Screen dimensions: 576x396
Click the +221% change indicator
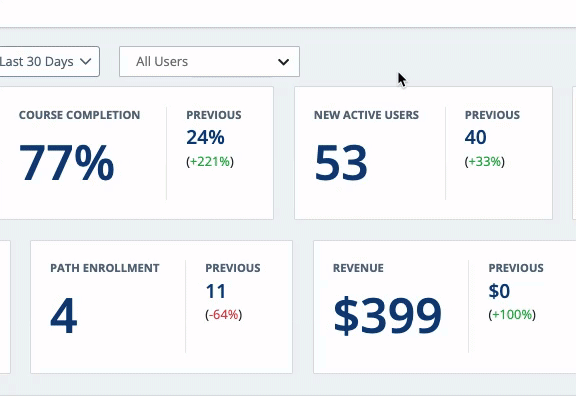point(210,161)
